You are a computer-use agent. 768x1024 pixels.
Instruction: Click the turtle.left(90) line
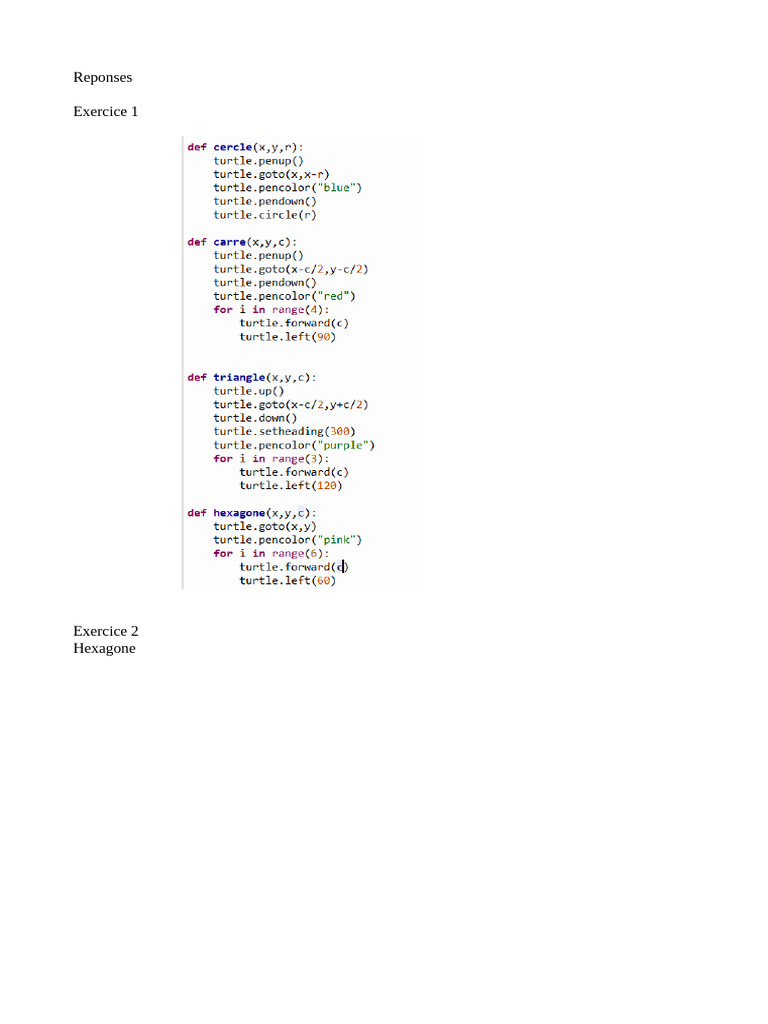(287, 337)
